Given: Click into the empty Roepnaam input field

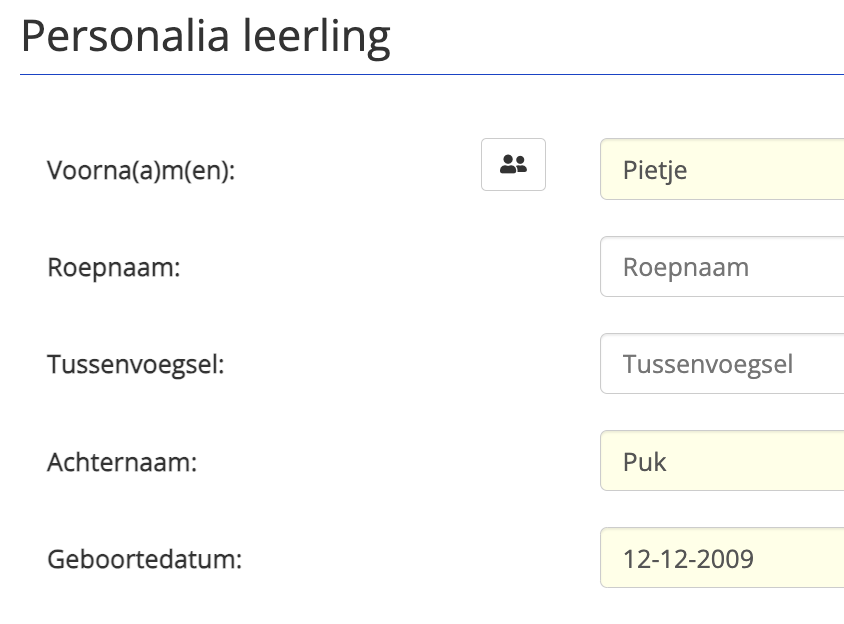Looking at the screenshot, I should point(722,267).
